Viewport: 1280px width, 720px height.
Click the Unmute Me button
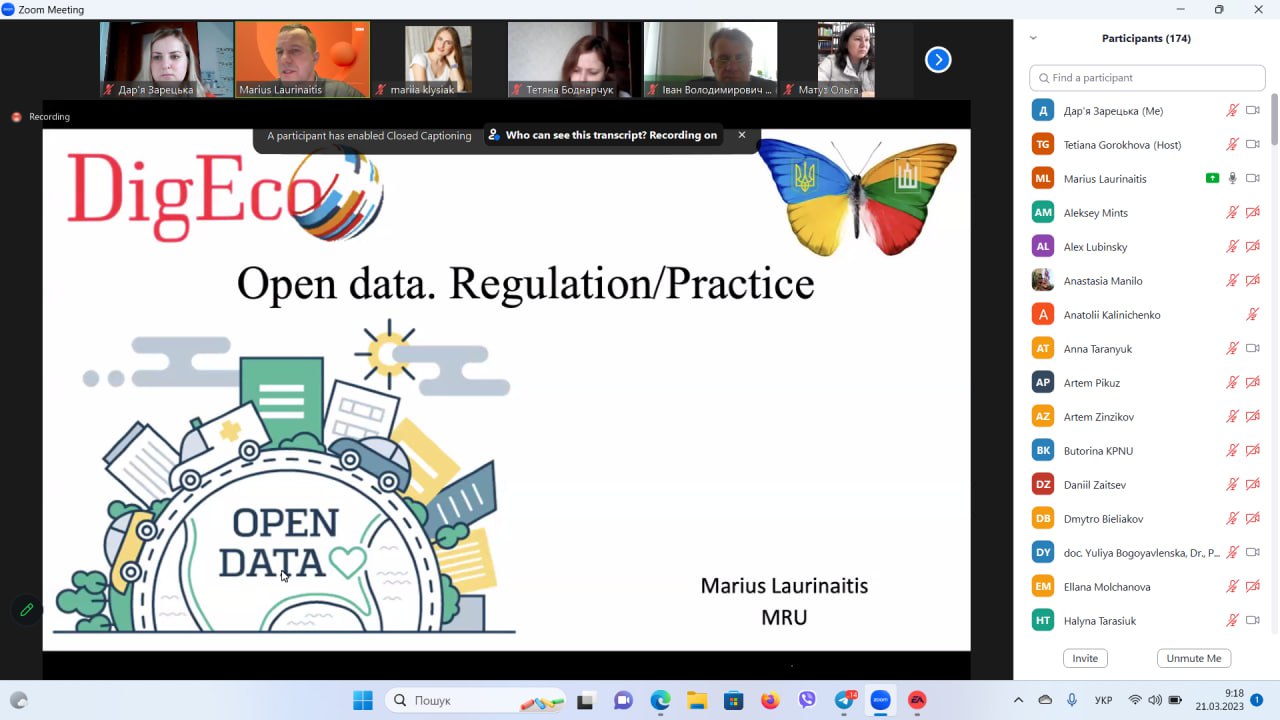click(1194, 658)
